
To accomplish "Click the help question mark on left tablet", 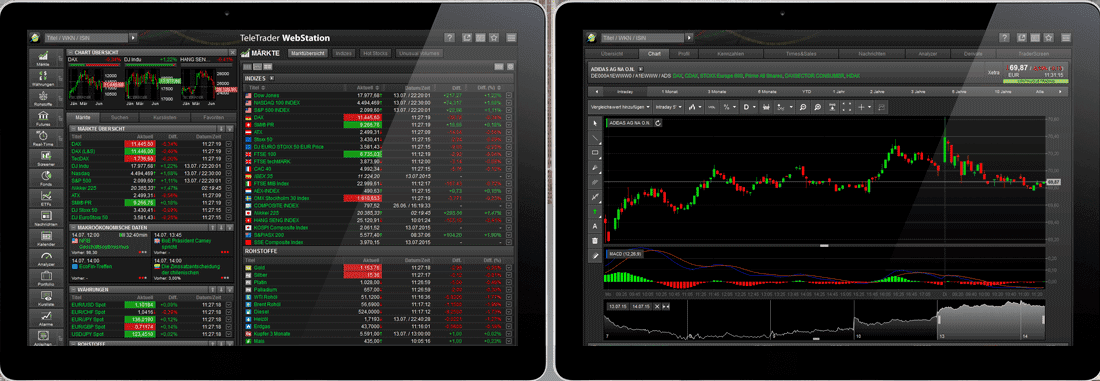I will coord(450,38).
